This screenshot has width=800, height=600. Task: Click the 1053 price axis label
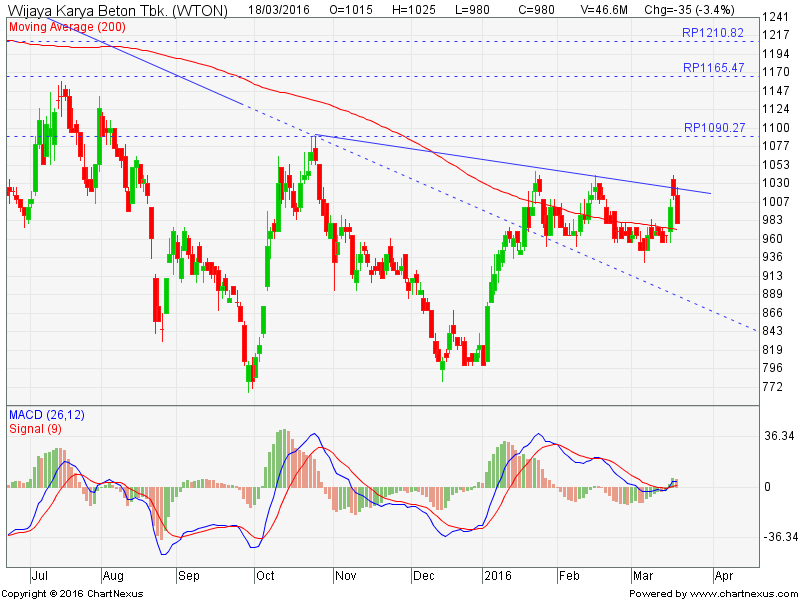[775, 164]
